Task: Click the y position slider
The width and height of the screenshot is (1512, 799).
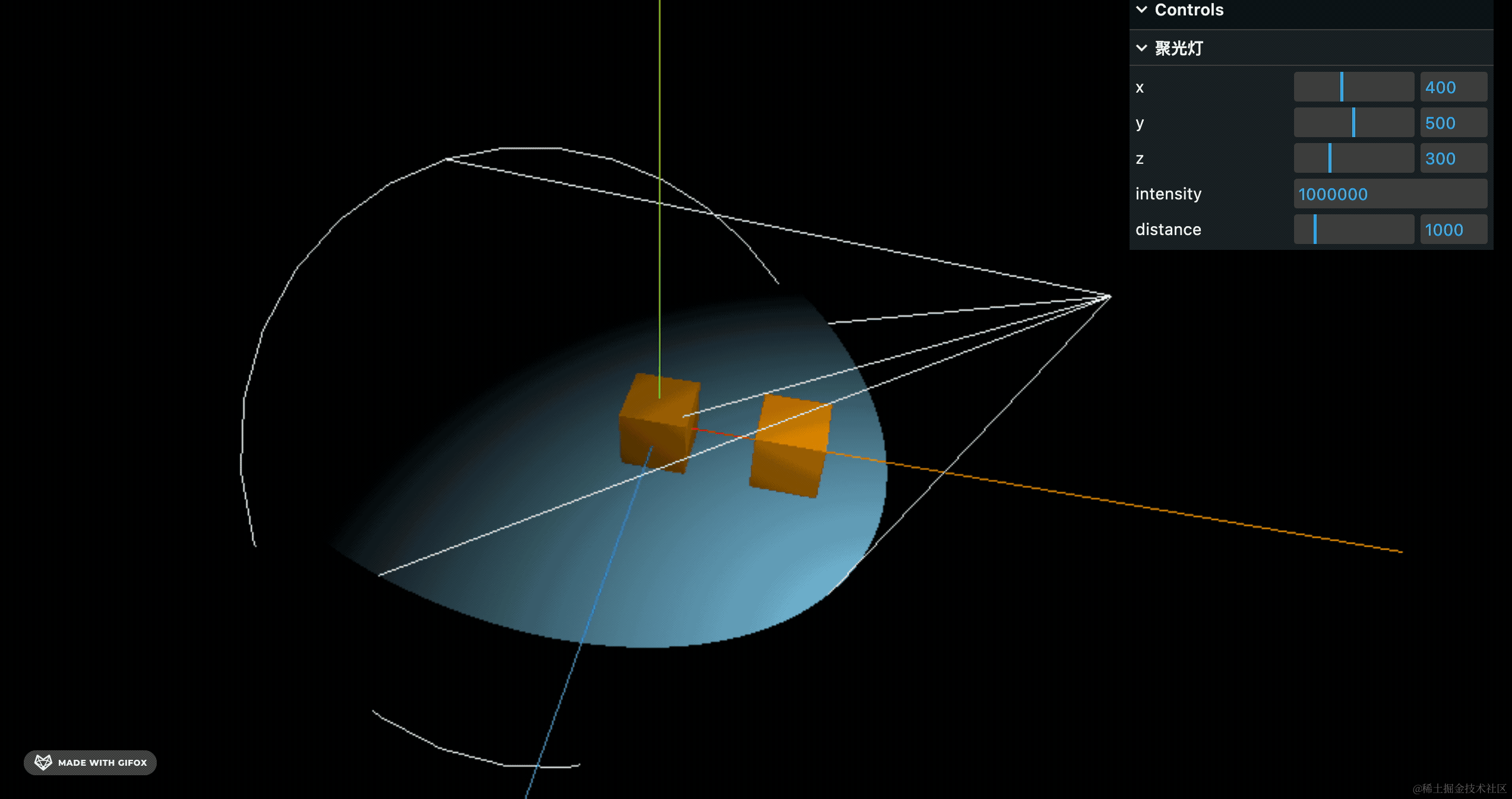Action: (1353, 123)
